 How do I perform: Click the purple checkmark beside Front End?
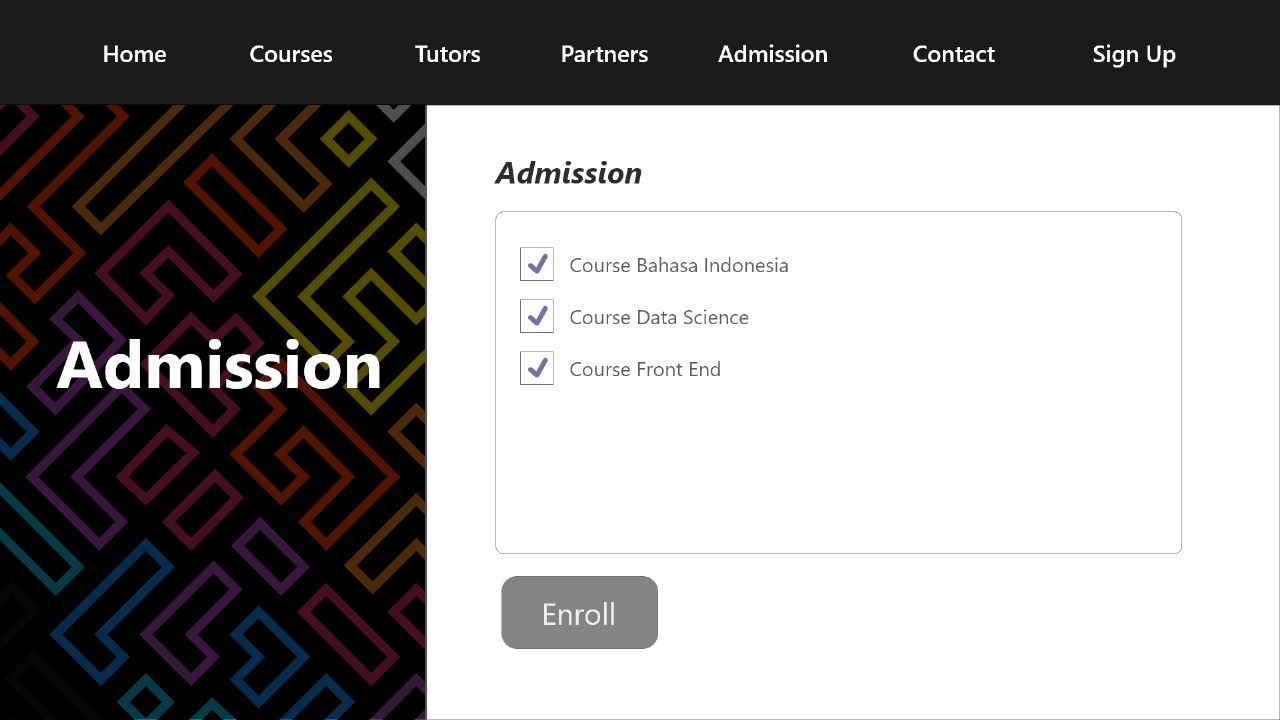click(538, 368)
